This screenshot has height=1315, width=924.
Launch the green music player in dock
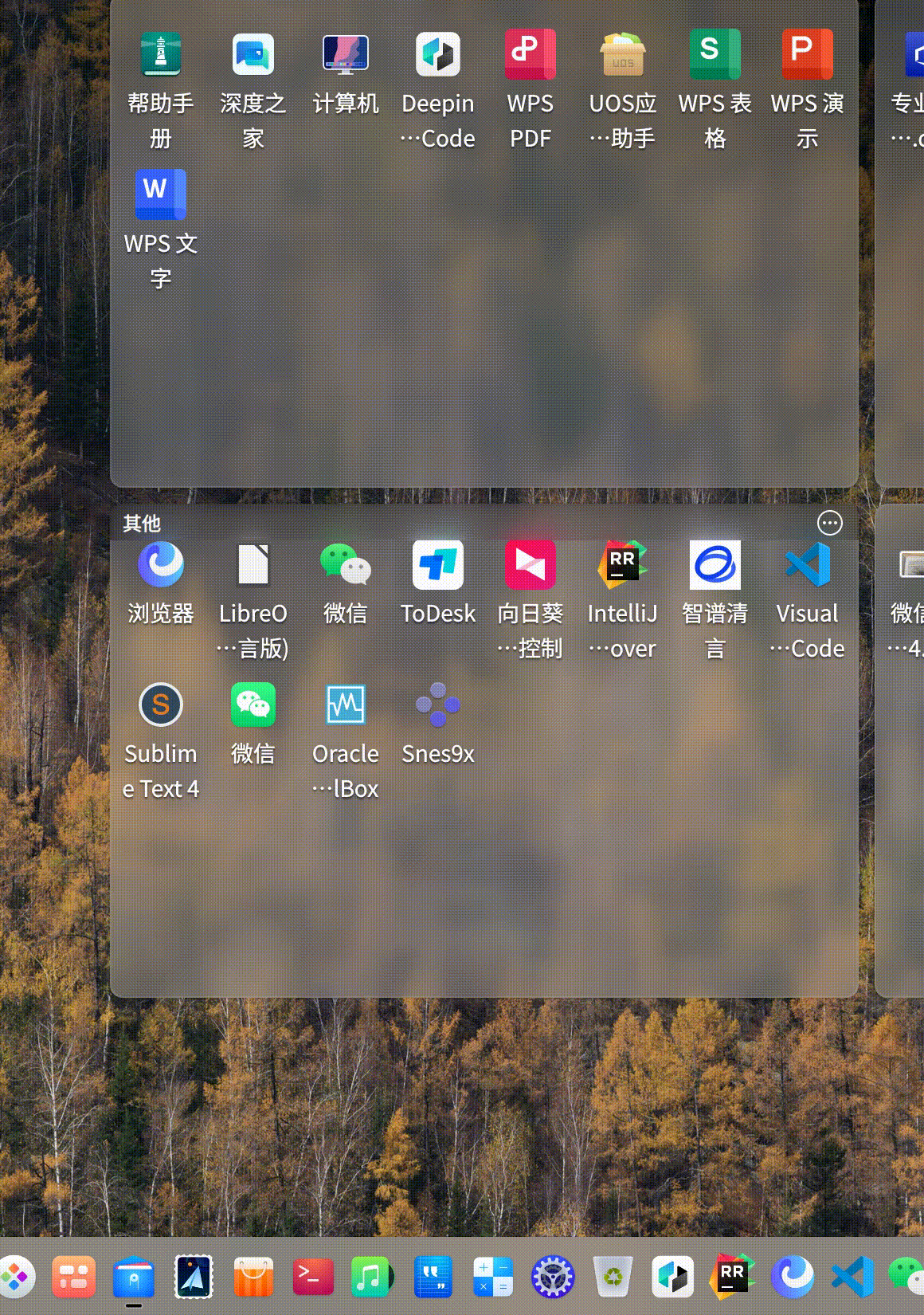point(372,1277)
